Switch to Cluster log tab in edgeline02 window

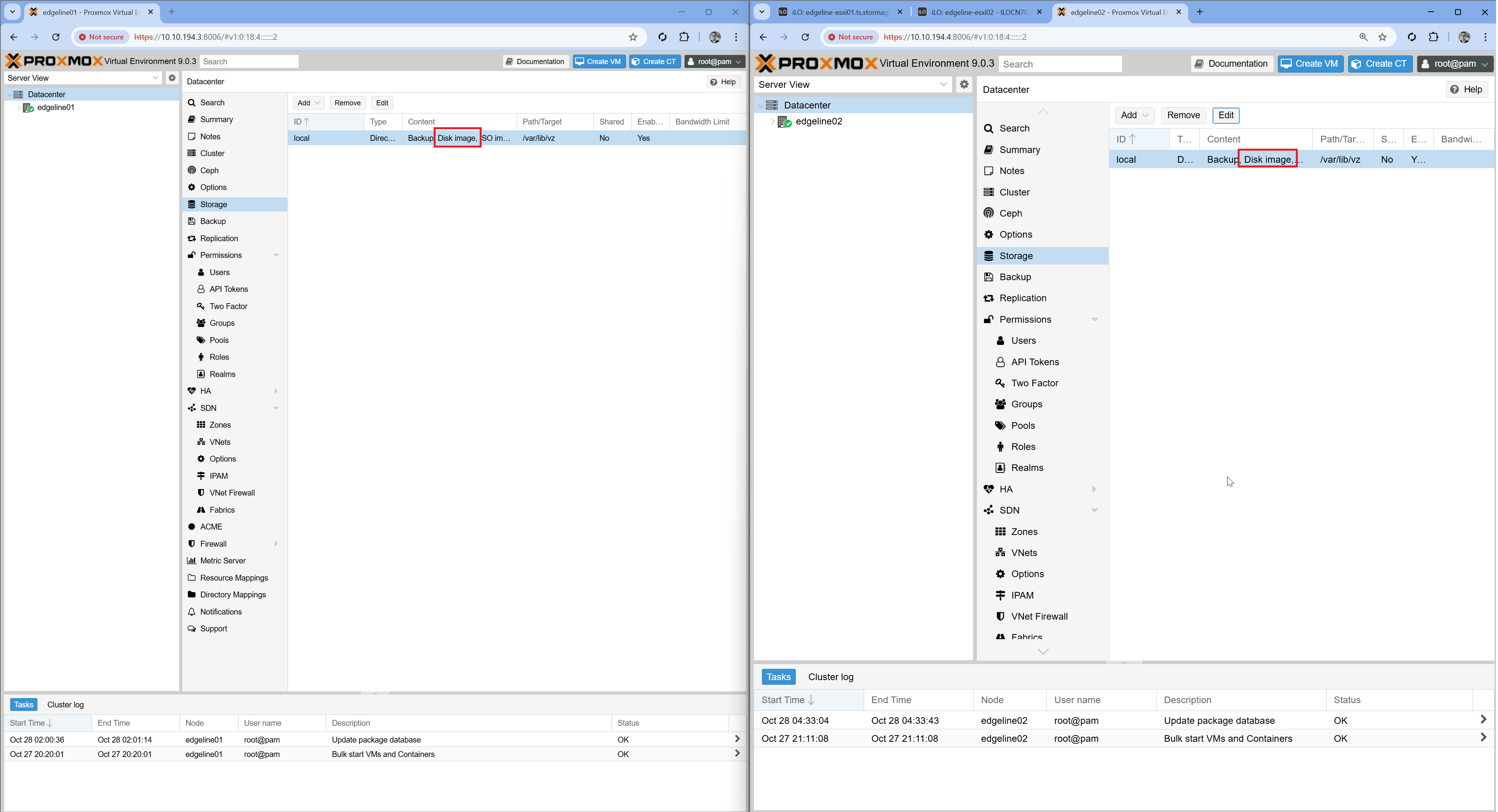pyautogui.click(x=831, y=677)
